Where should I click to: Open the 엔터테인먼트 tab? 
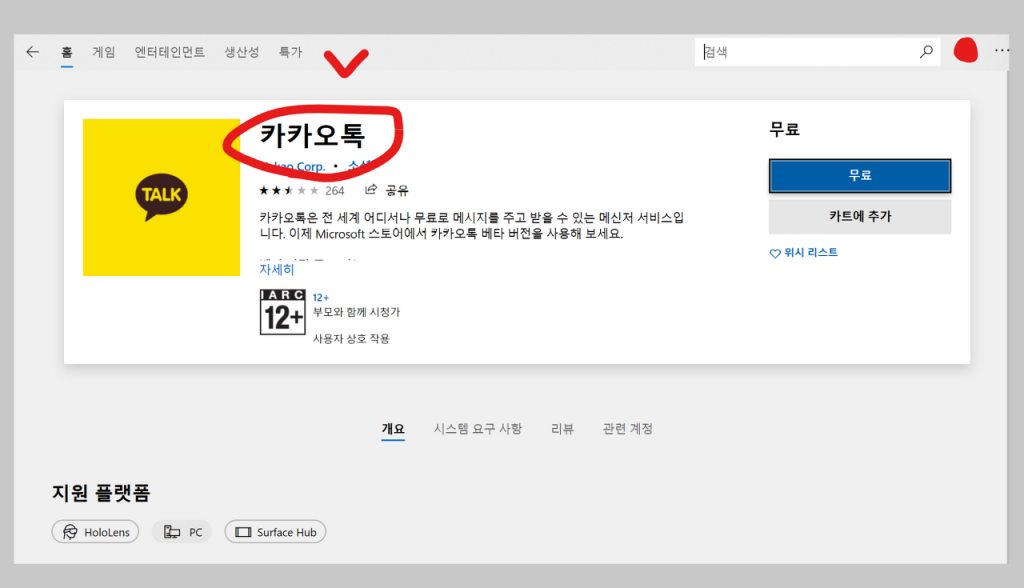click(169, 52)
